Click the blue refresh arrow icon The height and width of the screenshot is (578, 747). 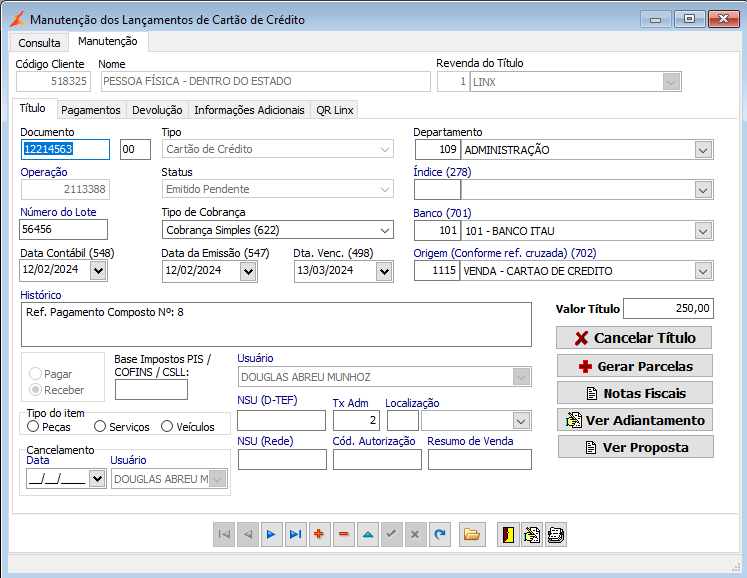click(441, 535)
